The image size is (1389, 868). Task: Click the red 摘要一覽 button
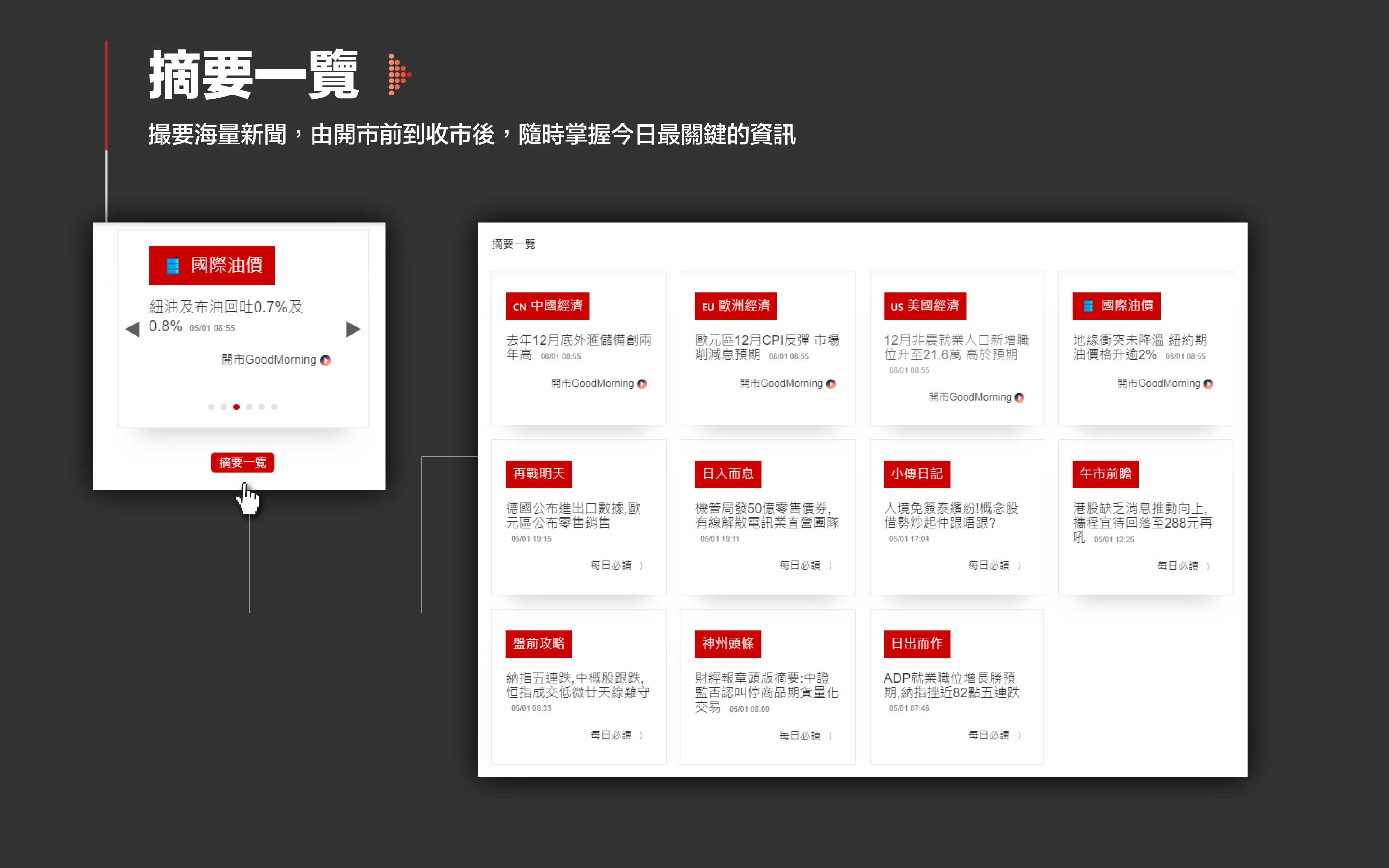tap(242, 463)
